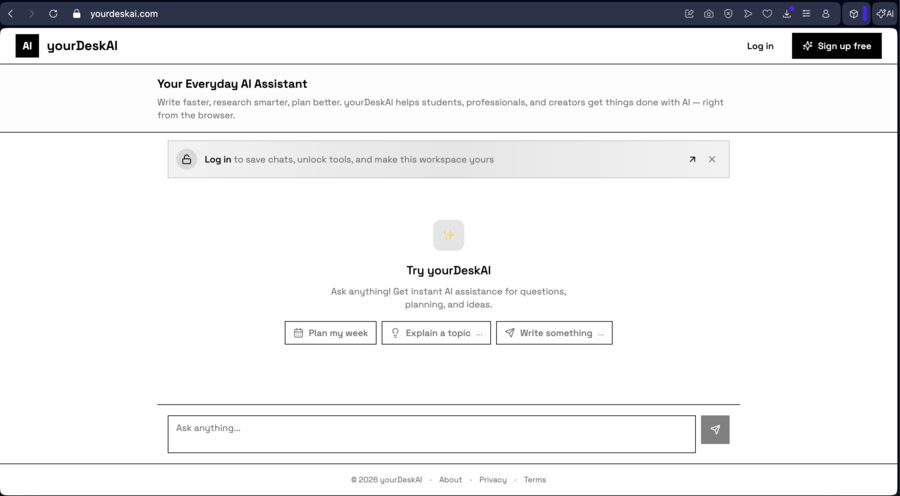Focus the Ask anything input field
The height and width of the screenshot is (496, 900).
(x=431, y=434)
